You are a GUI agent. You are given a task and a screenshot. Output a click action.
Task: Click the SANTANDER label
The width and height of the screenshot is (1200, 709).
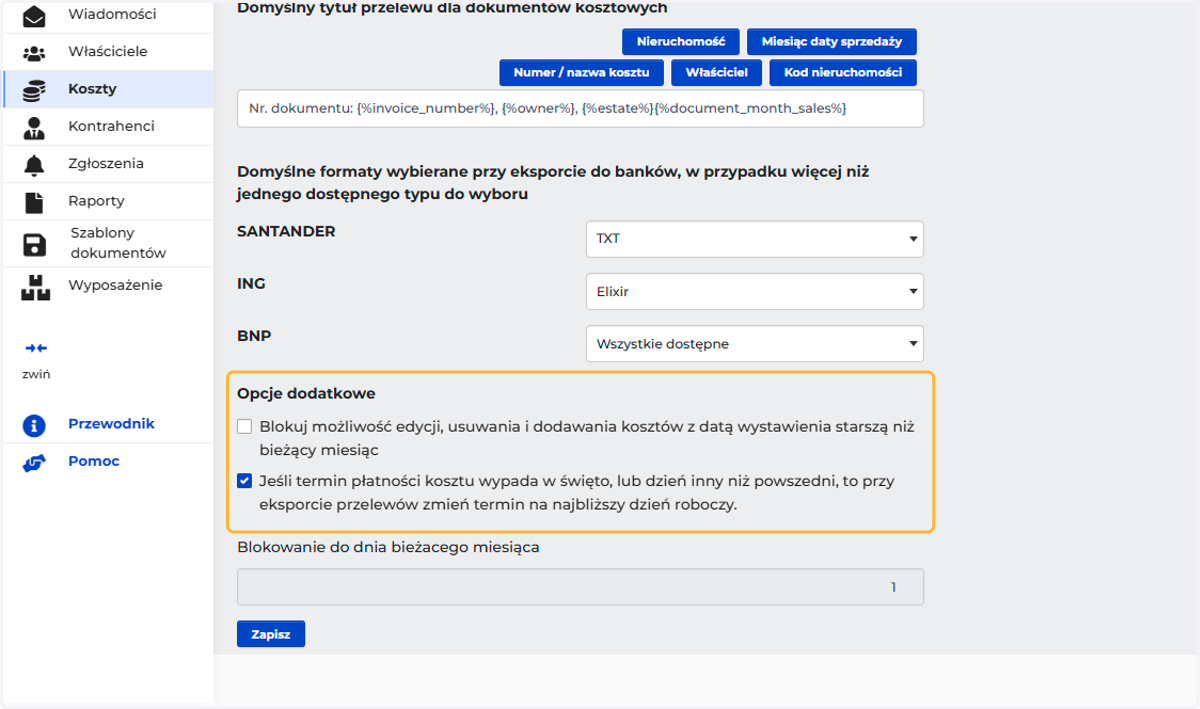pyautogui.click(x=286, y=231)
